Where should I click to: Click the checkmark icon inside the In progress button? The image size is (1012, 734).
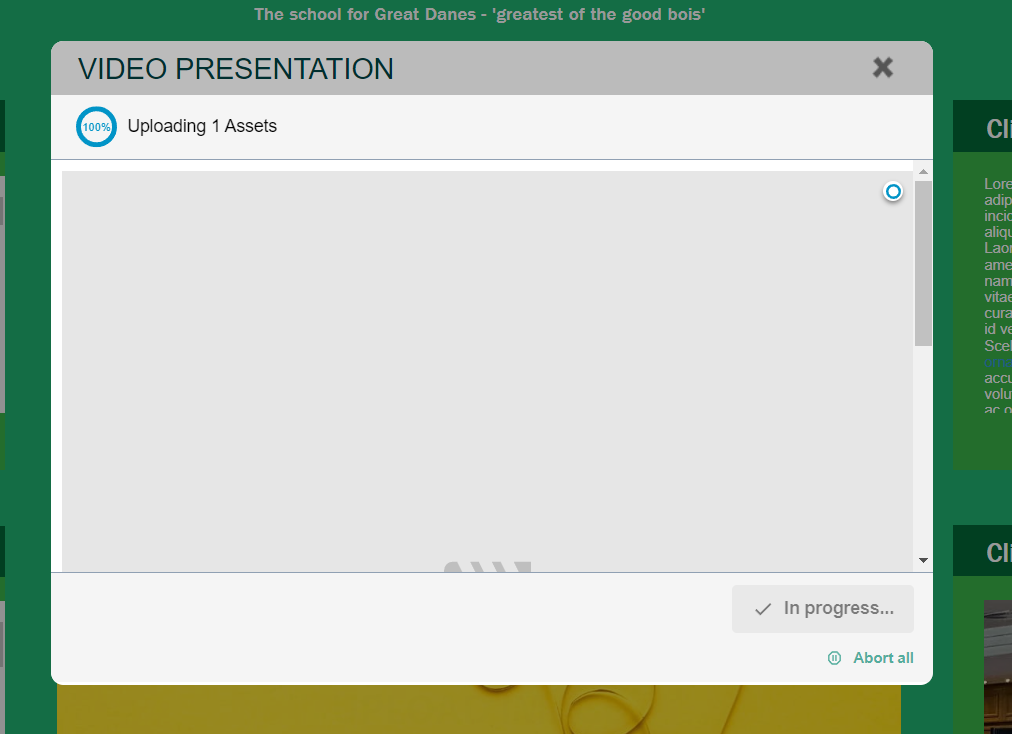coord(763,608)
